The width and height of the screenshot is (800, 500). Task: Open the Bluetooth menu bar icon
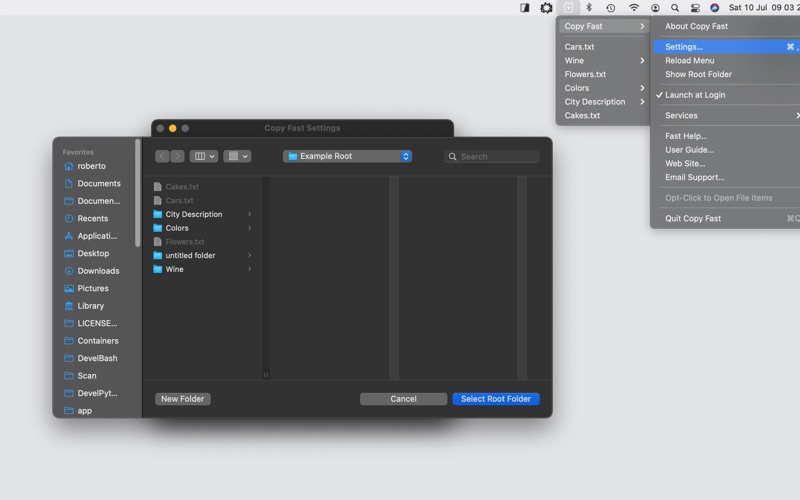pos(589,8)
